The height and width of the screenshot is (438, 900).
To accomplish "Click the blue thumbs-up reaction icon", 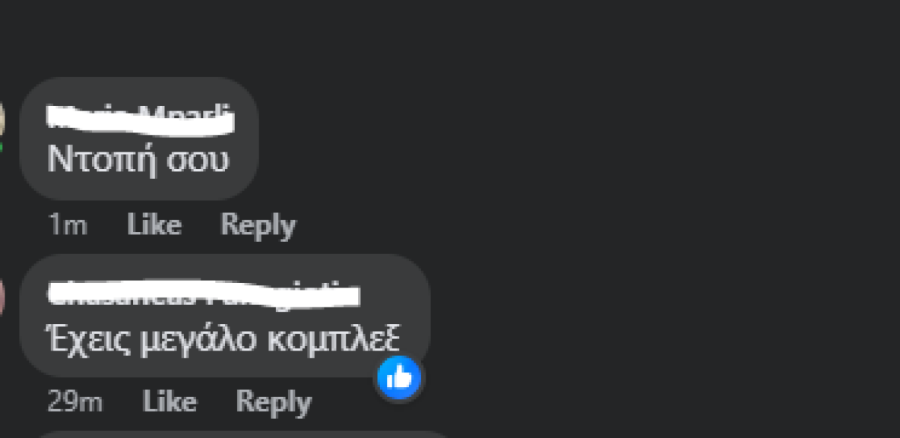I will pos(399,378).
